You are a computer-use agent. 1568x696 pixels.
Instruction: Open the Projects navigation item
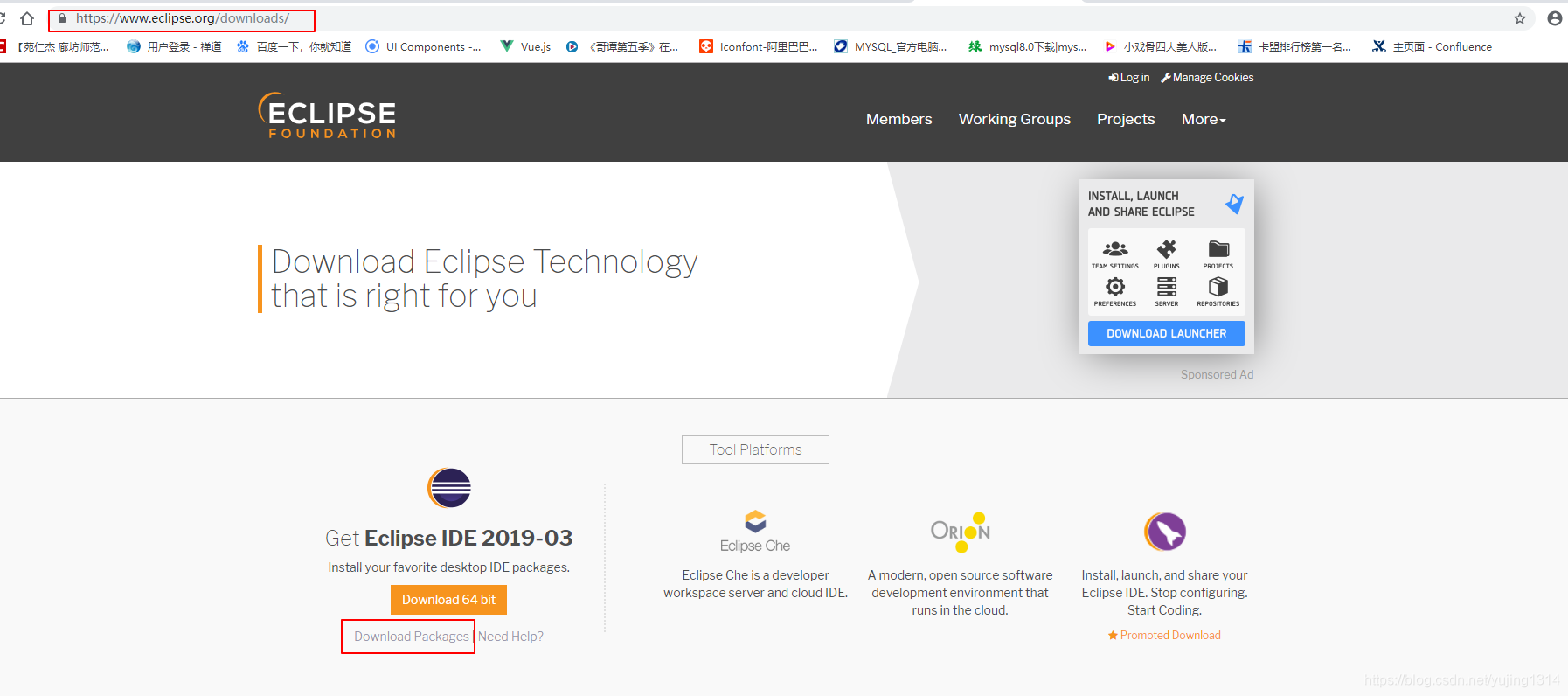(1126, 119)
